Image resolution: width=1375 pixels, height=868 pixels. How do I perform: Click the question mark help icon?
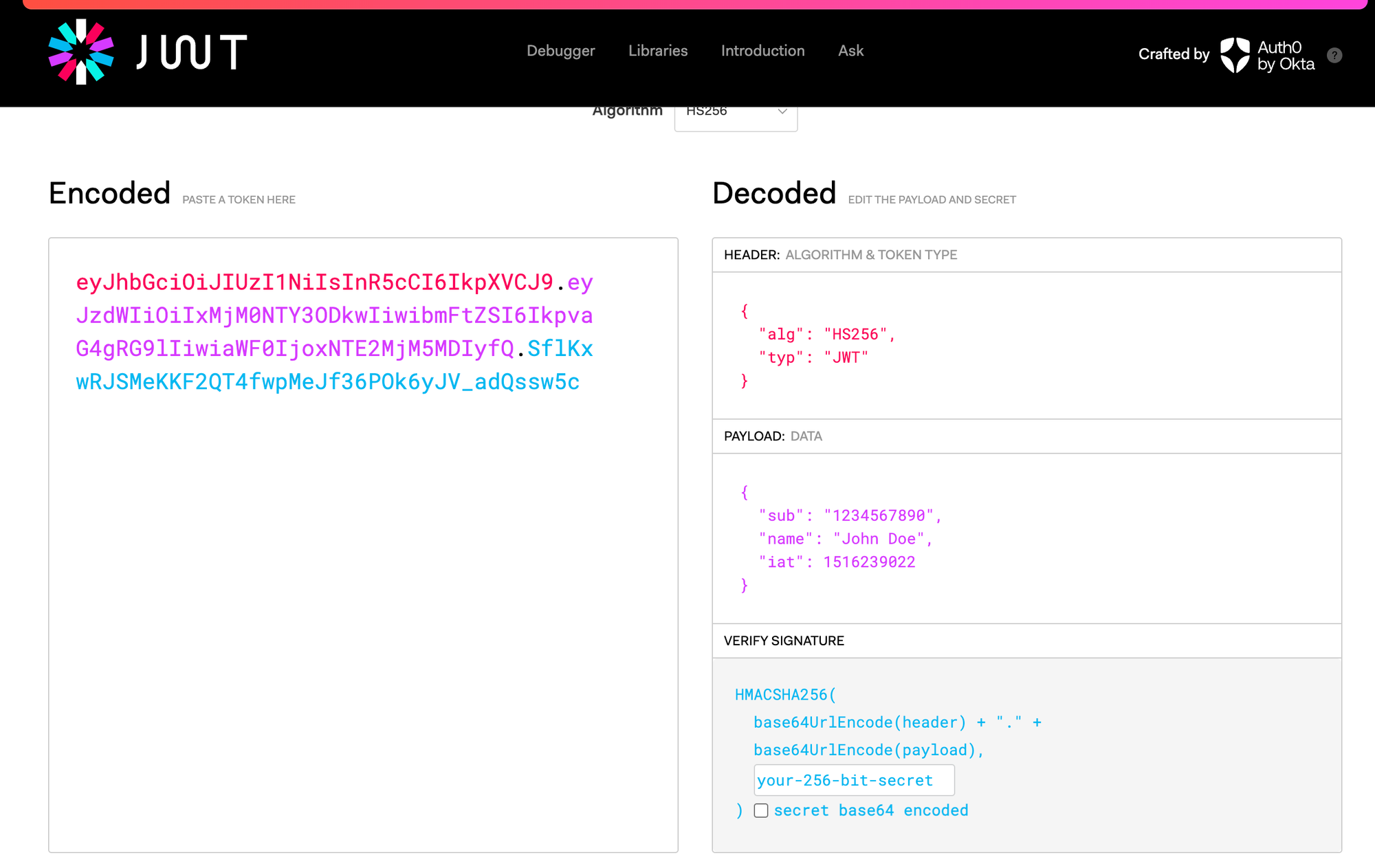point(1334,56)
